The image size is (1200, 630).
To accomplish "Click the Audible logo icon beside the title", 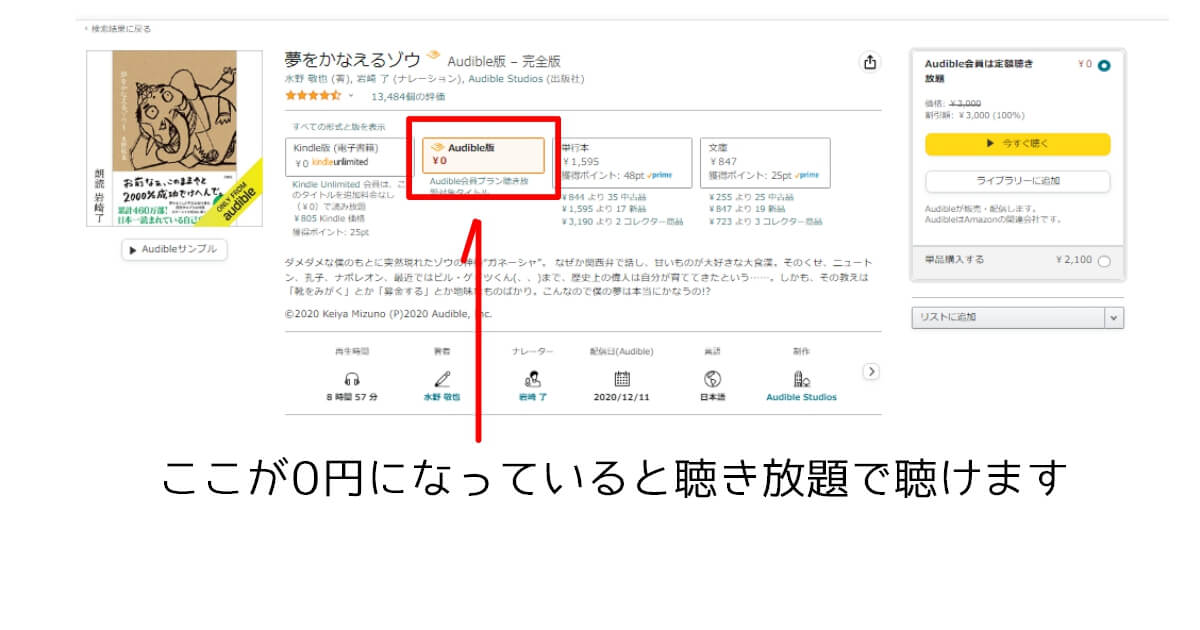I will [433, 56].
